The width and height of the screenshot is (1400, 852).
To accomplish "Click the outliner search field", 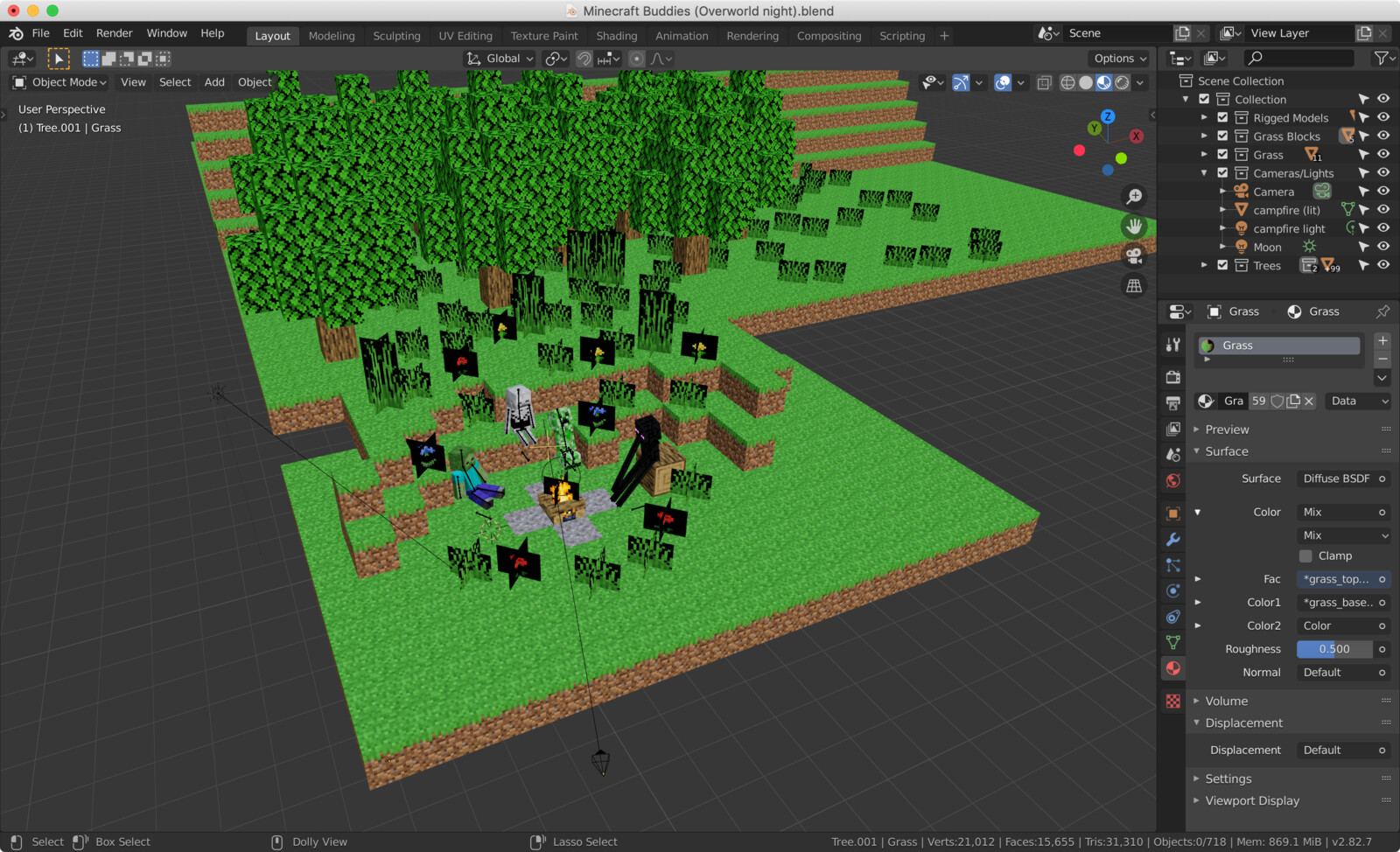I will pyautogui.click(x=1298, y=59).
